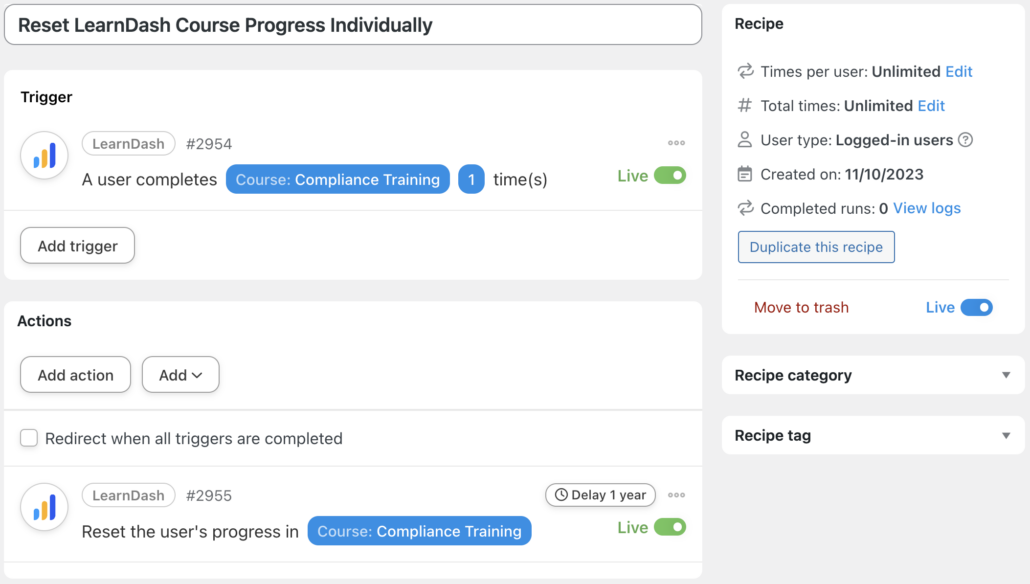The image size is (1030, 584).
Task: Click the clock icon in the Delay badge
Action: [562, 495]
